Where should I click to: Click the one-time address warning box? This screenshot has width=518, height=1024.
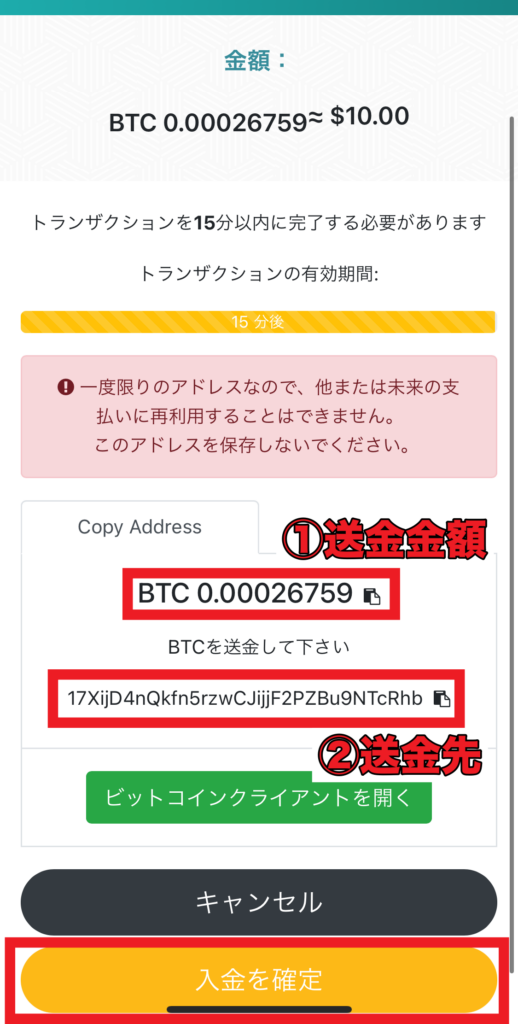click(259, 417)
